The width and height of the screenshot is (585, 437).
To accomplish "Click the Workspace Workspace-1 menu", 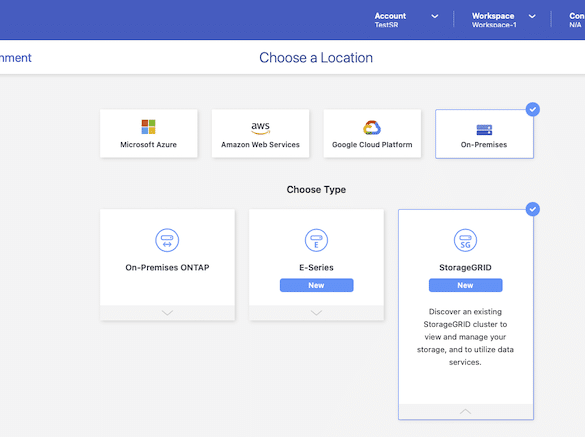I will 503,20.
